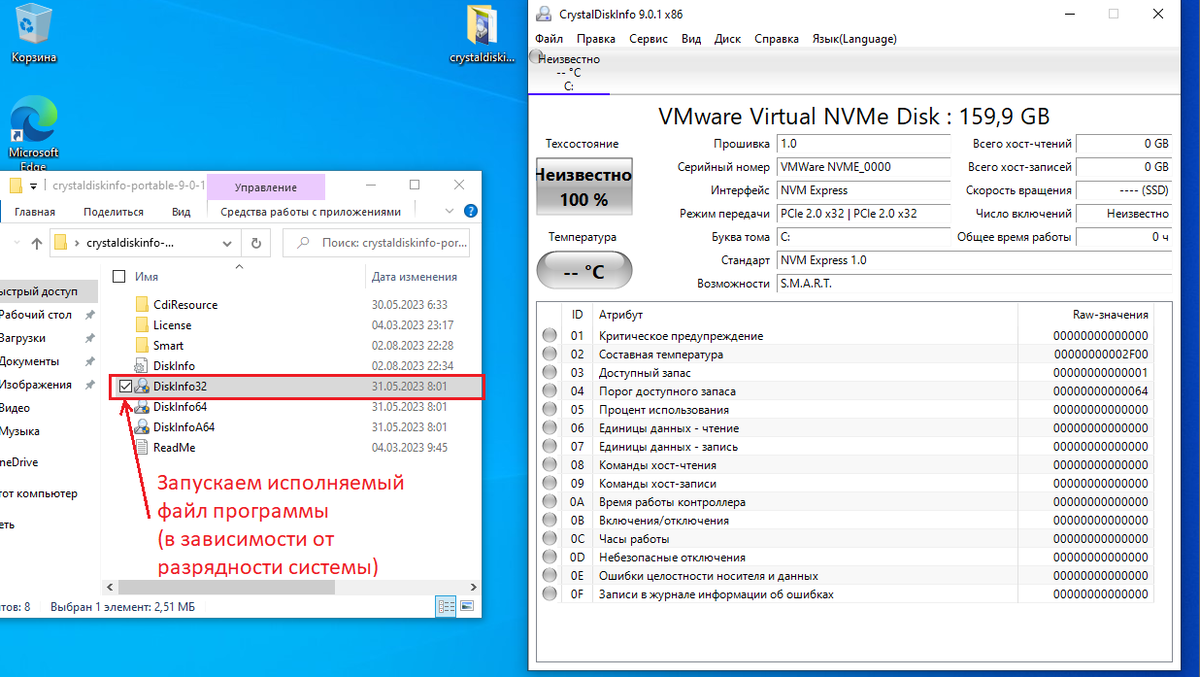This screenshot has height=677, width=1200.
Task: Click the Прошивка value field
Action: (863, 144)
